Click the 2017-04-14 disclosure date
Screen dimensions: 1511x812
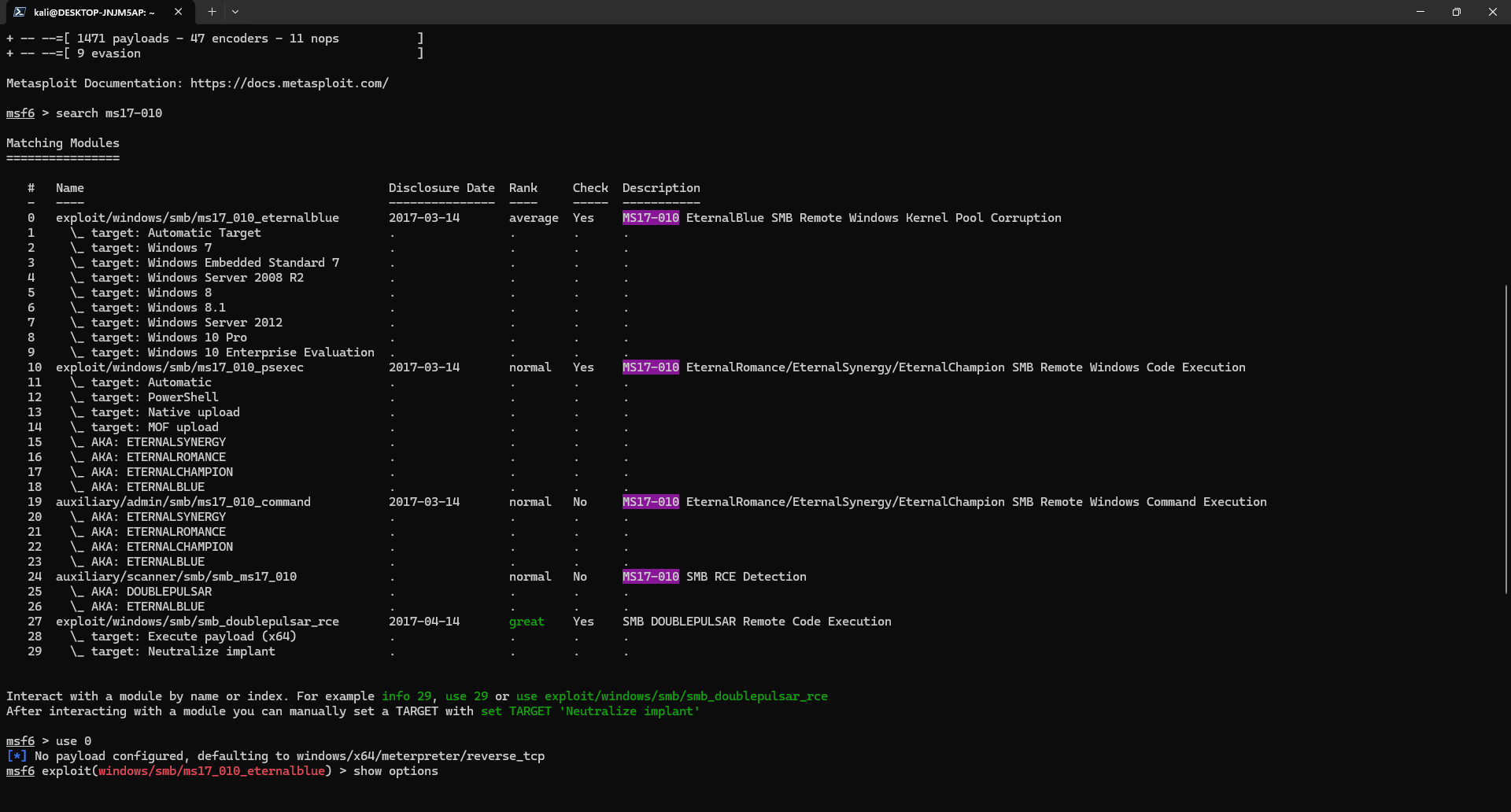tap(424, 622)
